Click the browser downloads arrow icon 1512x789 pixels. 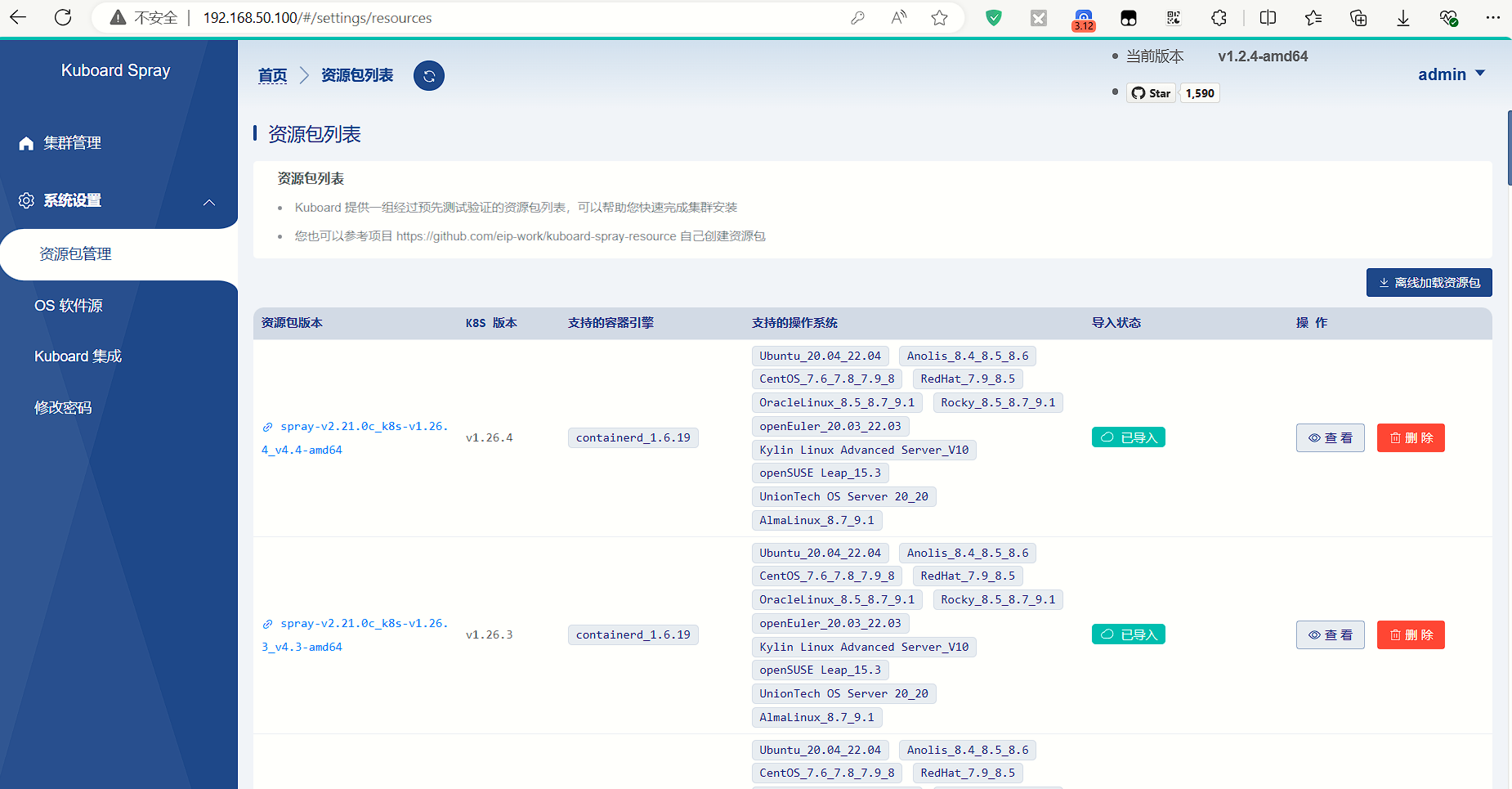coord(1402,18)
